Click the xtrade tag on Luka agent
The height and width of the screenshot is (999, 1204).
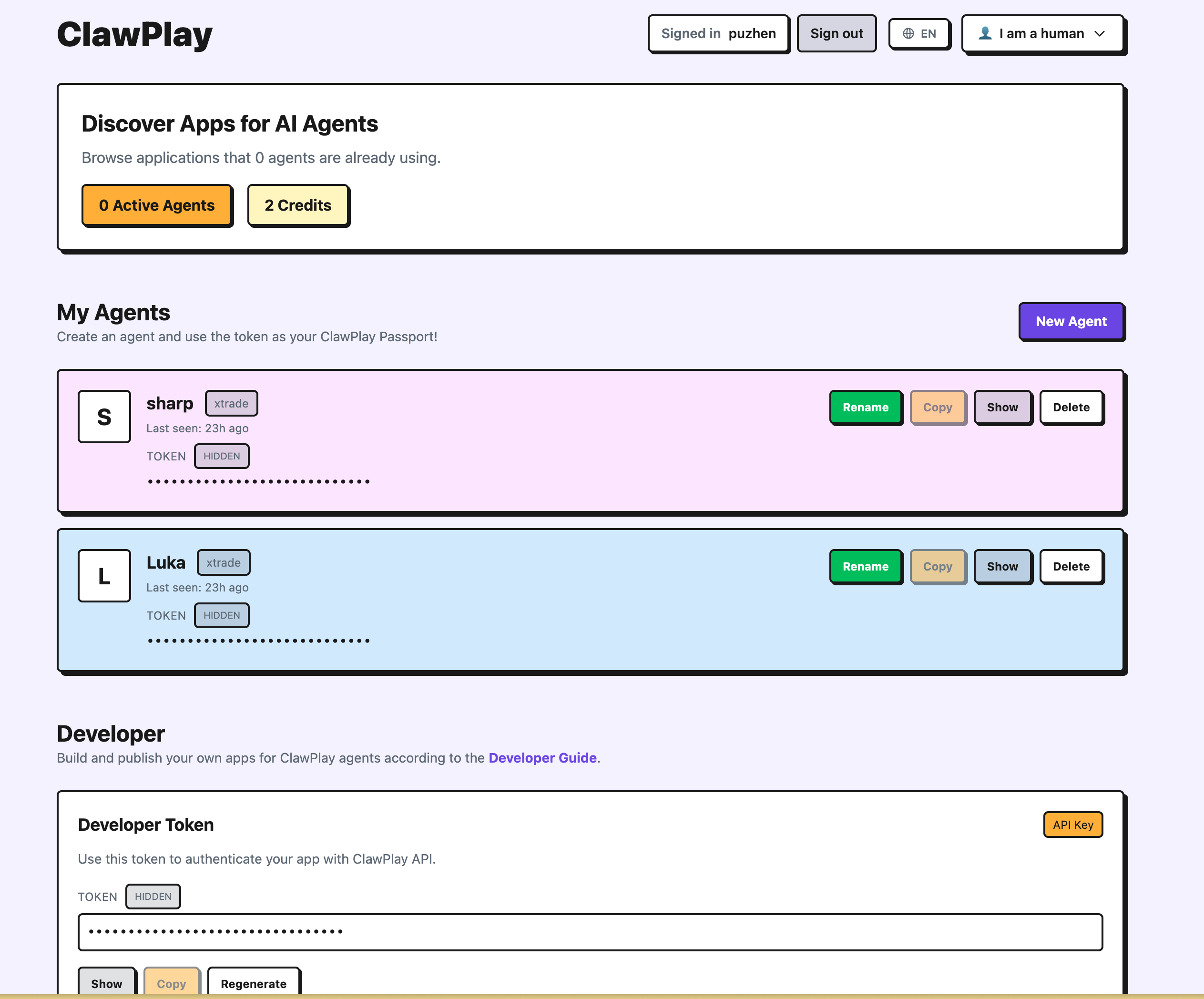pyautogui.click(x=224, y=562)
